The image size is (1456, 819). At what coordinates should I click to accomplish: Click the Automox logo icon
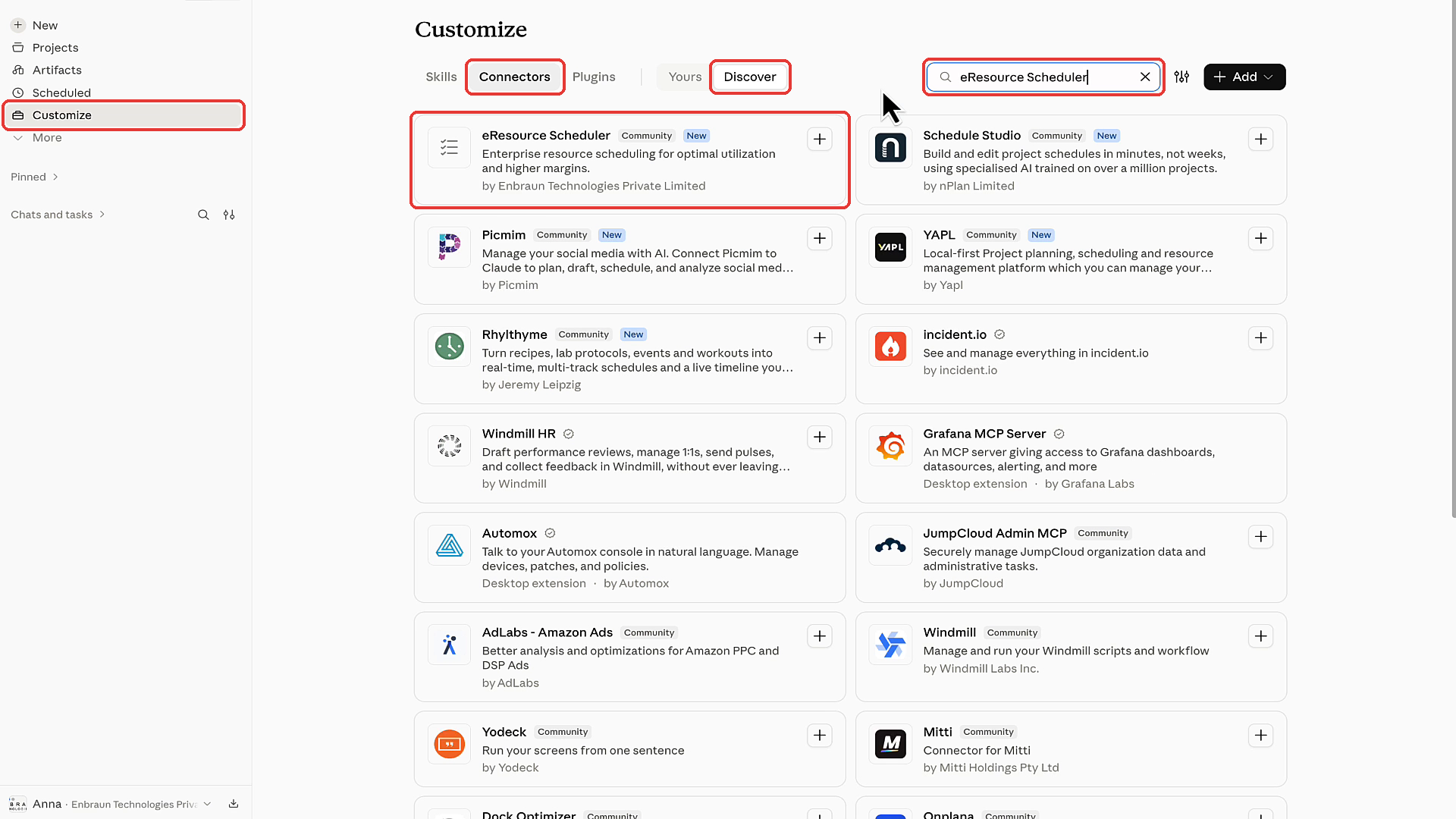[x=449, y=544]
